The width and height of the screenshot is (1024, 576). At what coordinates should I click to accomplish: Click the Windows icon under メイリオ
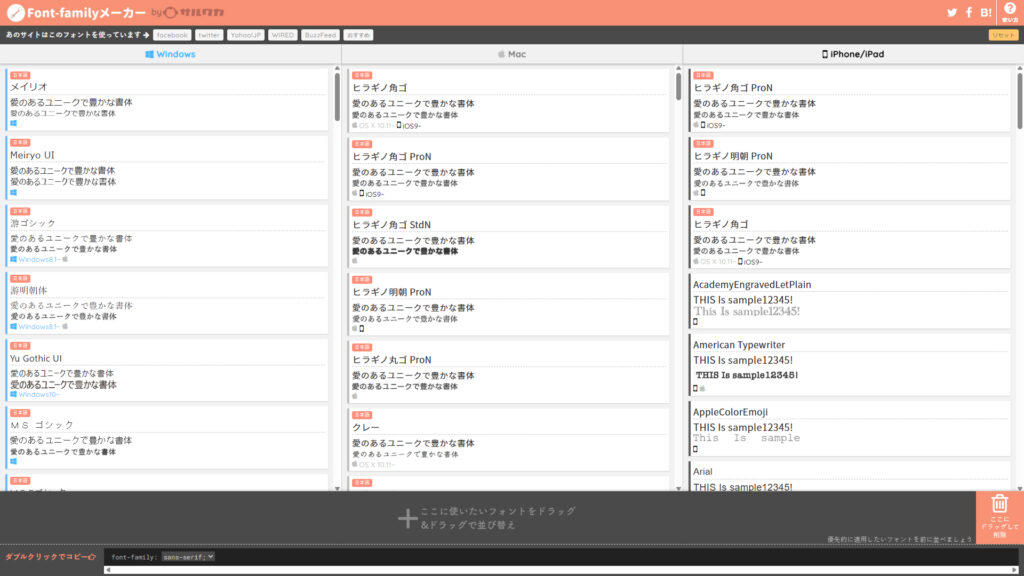click(14, 123)
